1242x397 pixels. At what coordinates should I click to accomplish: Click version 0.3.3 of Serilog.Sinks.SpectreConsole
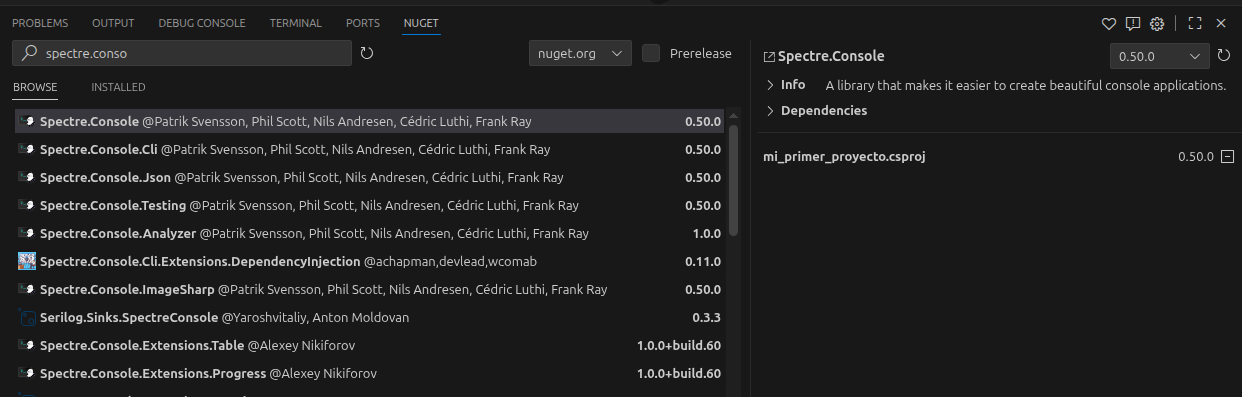pyautogui.click(x=707, y=318)
